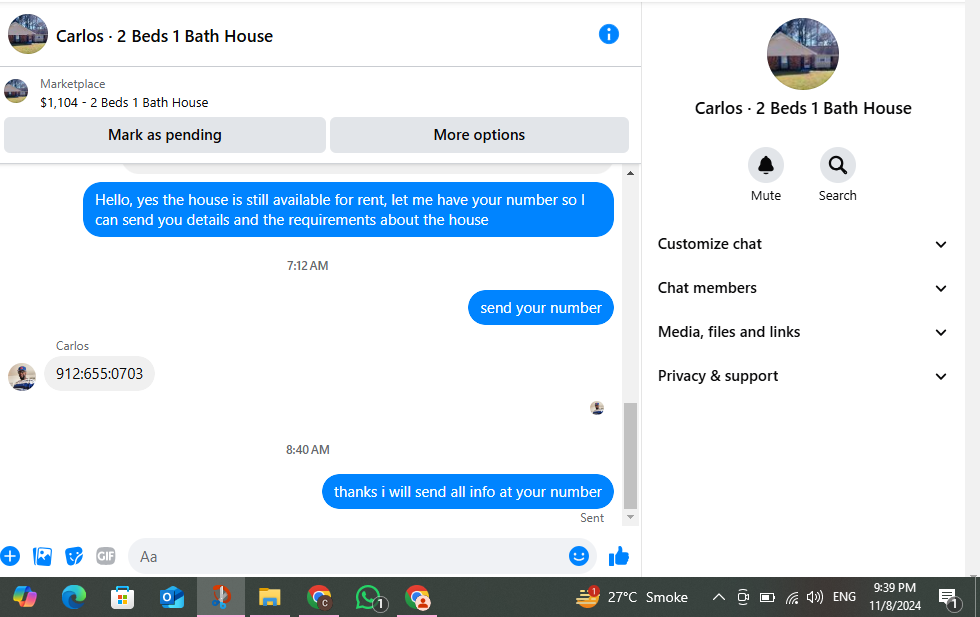The width and height of the screenshot is (980, 617).
Task: Attach a photo with image icon
Action: tap(42, 556)
